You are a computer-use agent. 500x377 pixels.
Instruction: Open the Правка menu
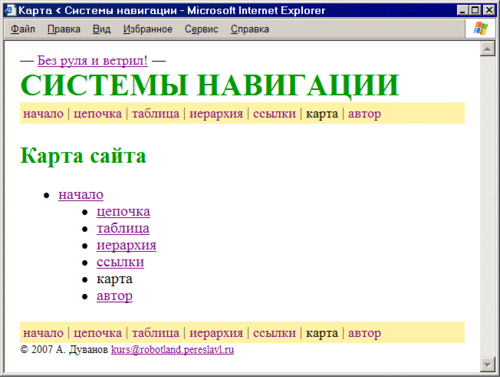[64, 29]
